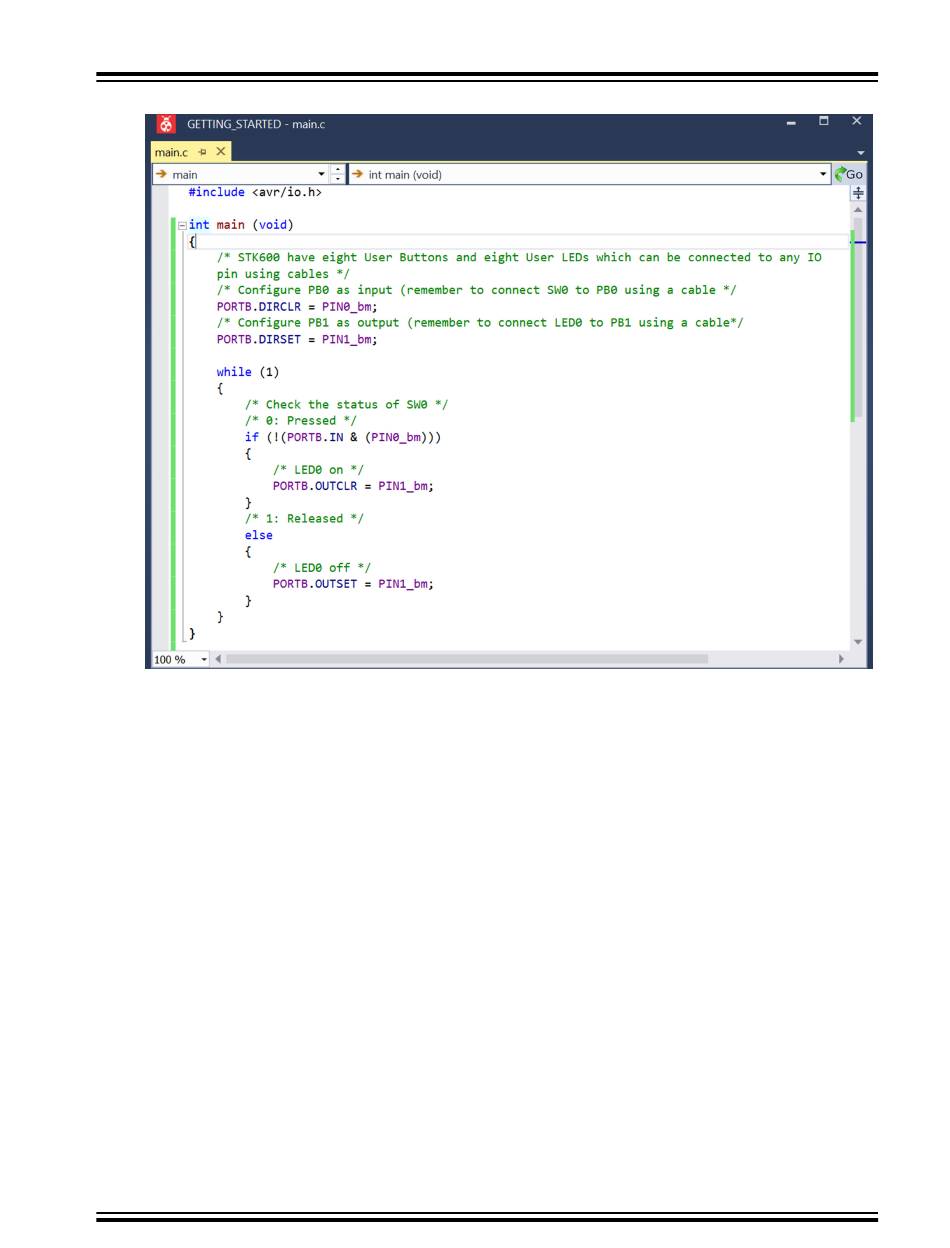Click the vertical scrollbar down arrow
The height and width of the screenshot is (1248, 950).
858,642
